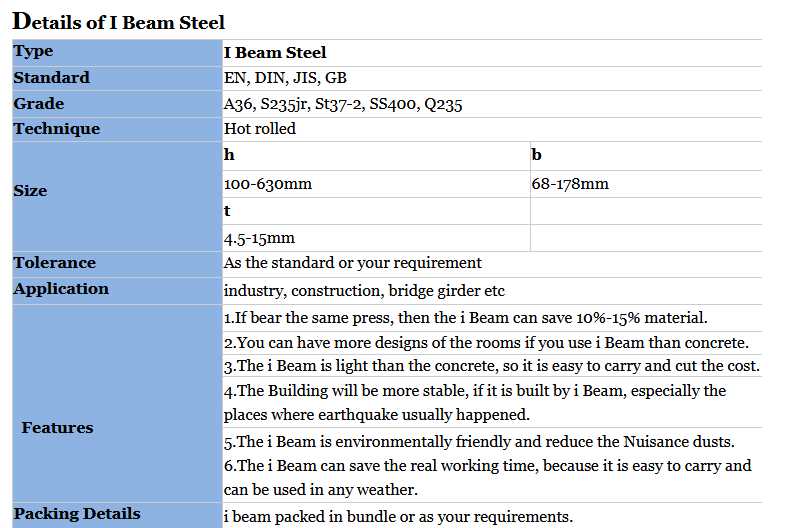
Task: Click feature 5 about Nuisance dusts
Action: tap(479, 441)
